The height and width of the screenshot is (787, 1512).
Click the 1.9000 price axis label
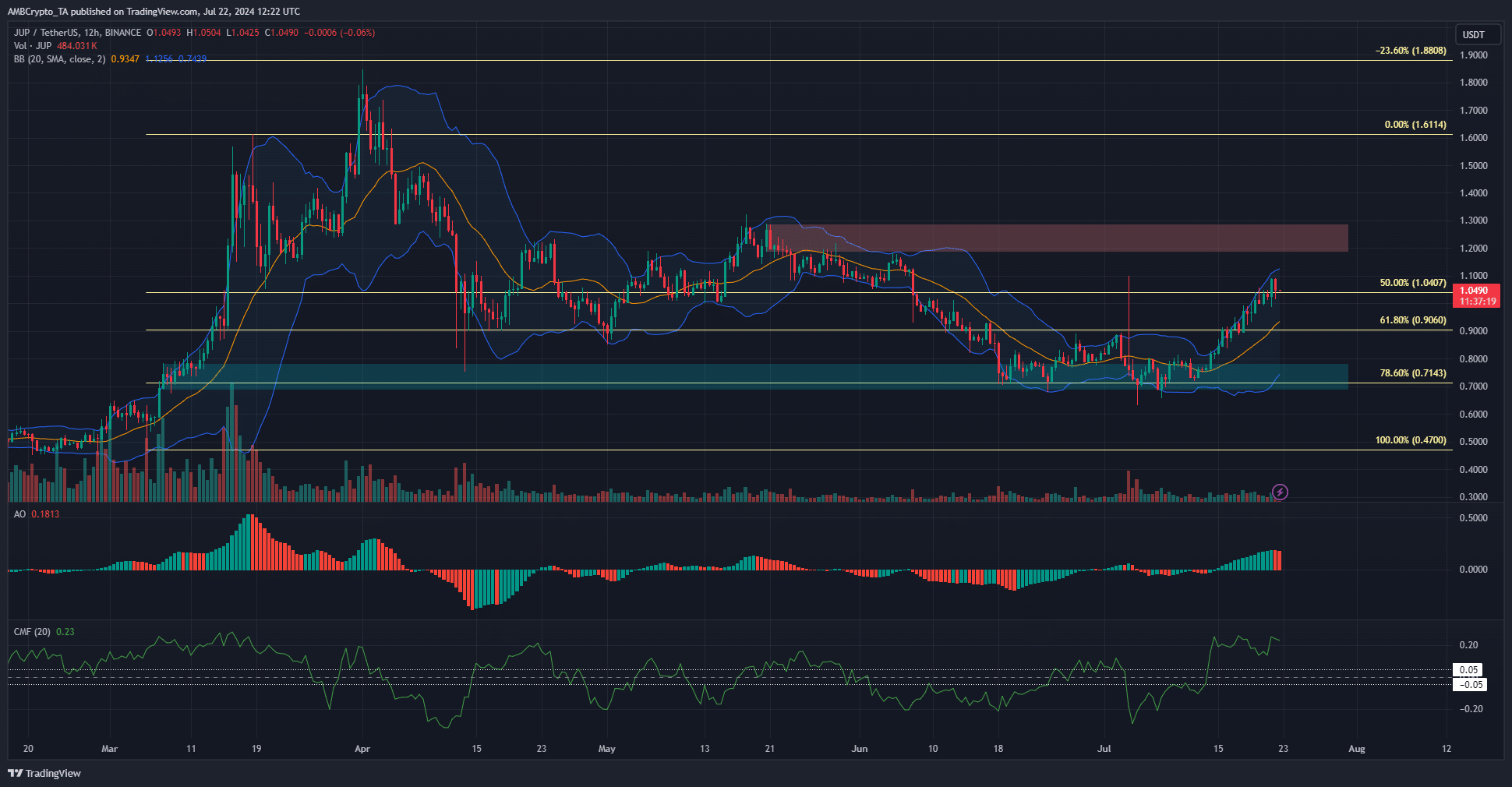[1474, 55]
